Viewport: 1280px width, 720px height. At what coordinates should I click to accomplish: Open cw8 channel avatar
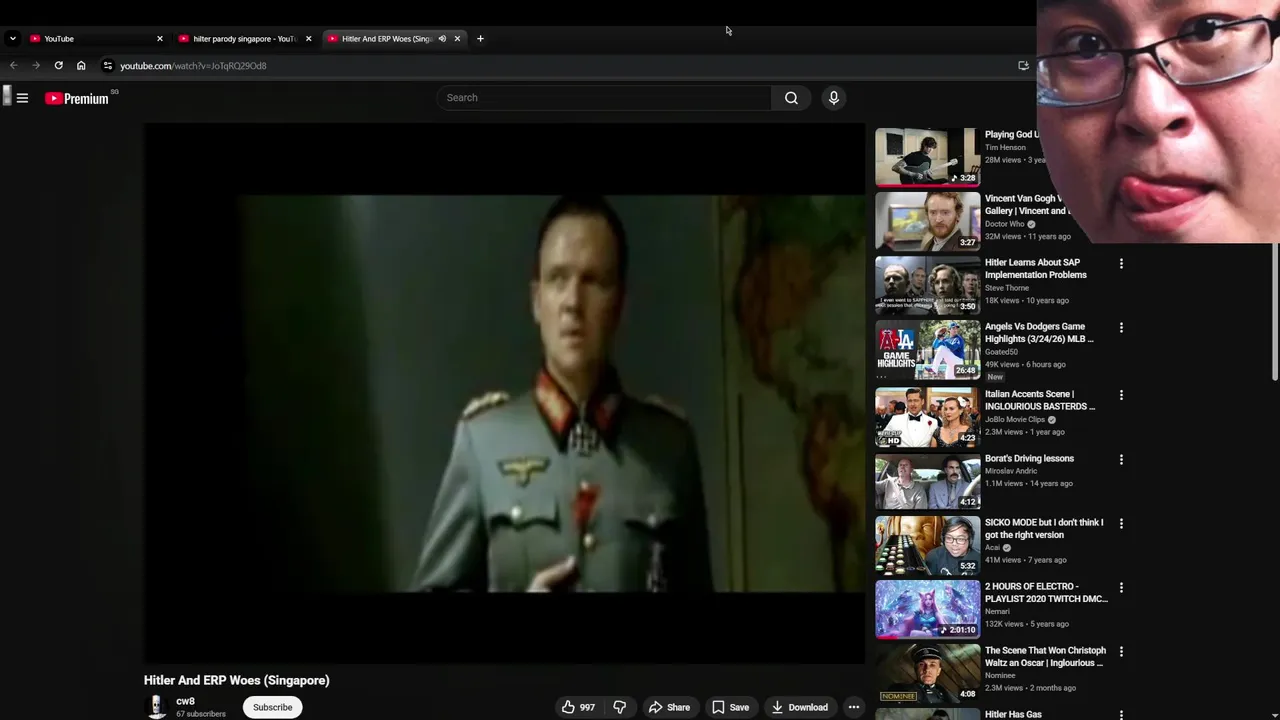point(156,707)
